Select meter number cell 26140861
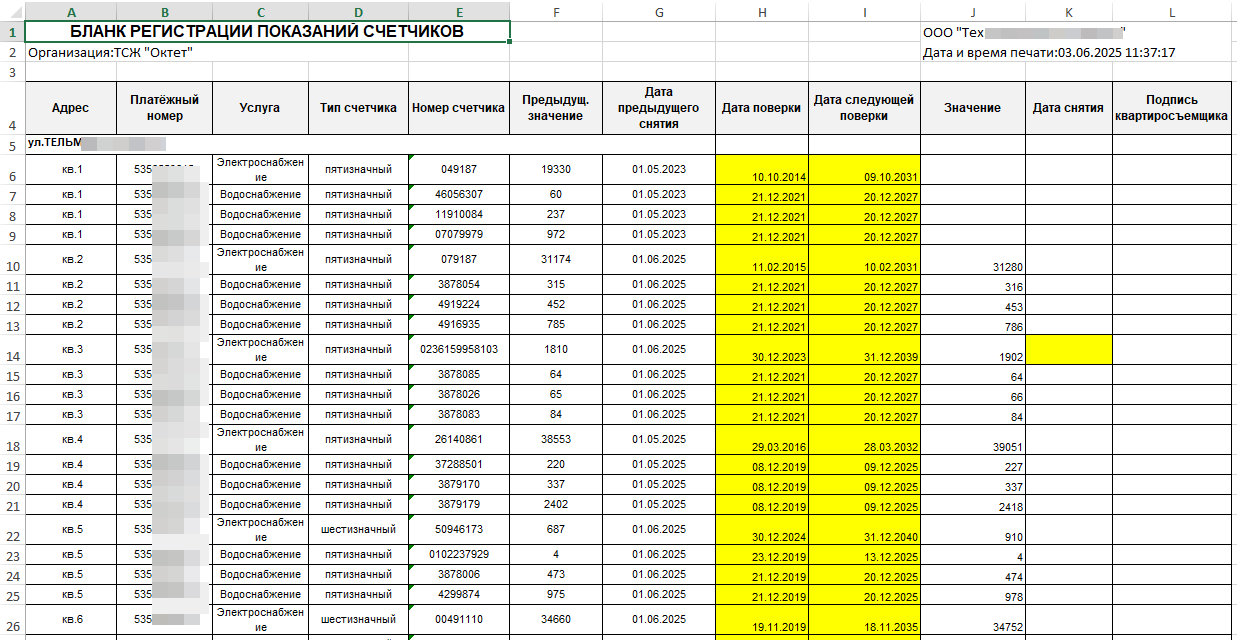The image size is (1237, 640). 459,439
